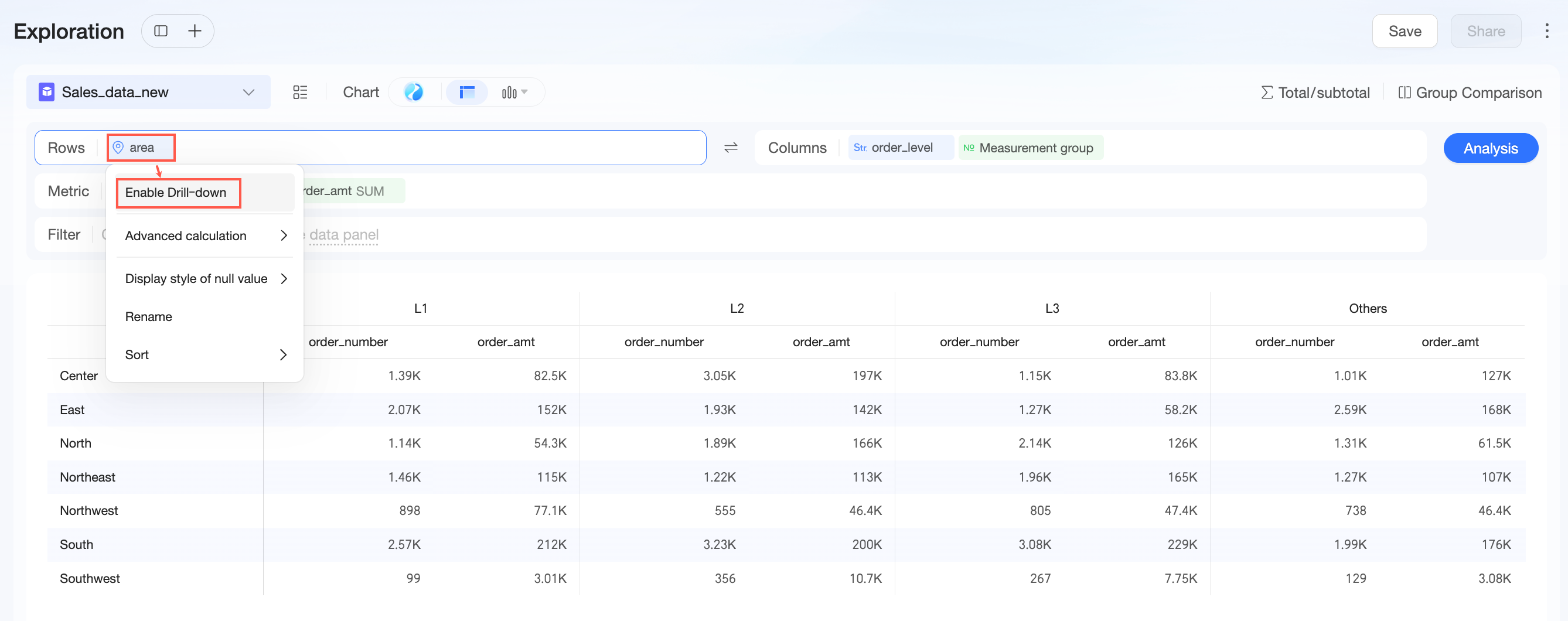This screenshot has width=1568, height=621.
Task: Open the bar chart type dropdown
Action: click(x=514, y=93)
